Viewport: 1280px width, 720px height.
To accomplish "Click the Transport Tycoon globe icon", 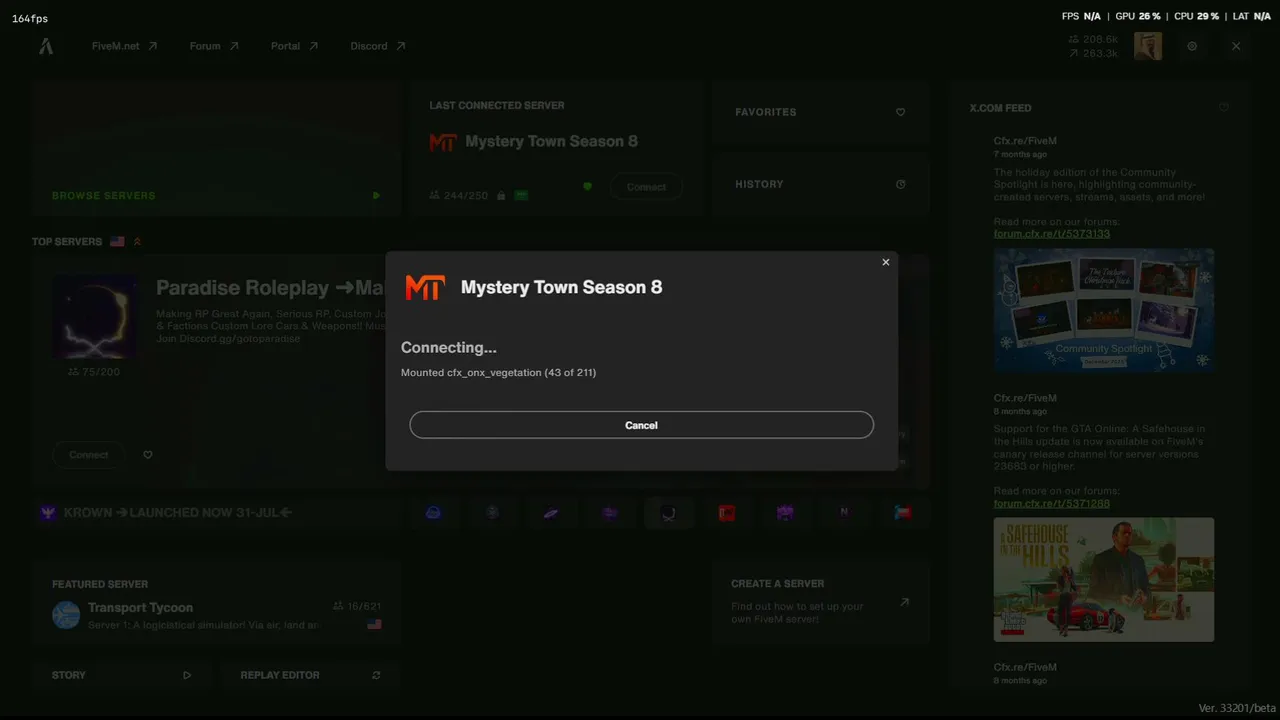I will click(66, 615).
